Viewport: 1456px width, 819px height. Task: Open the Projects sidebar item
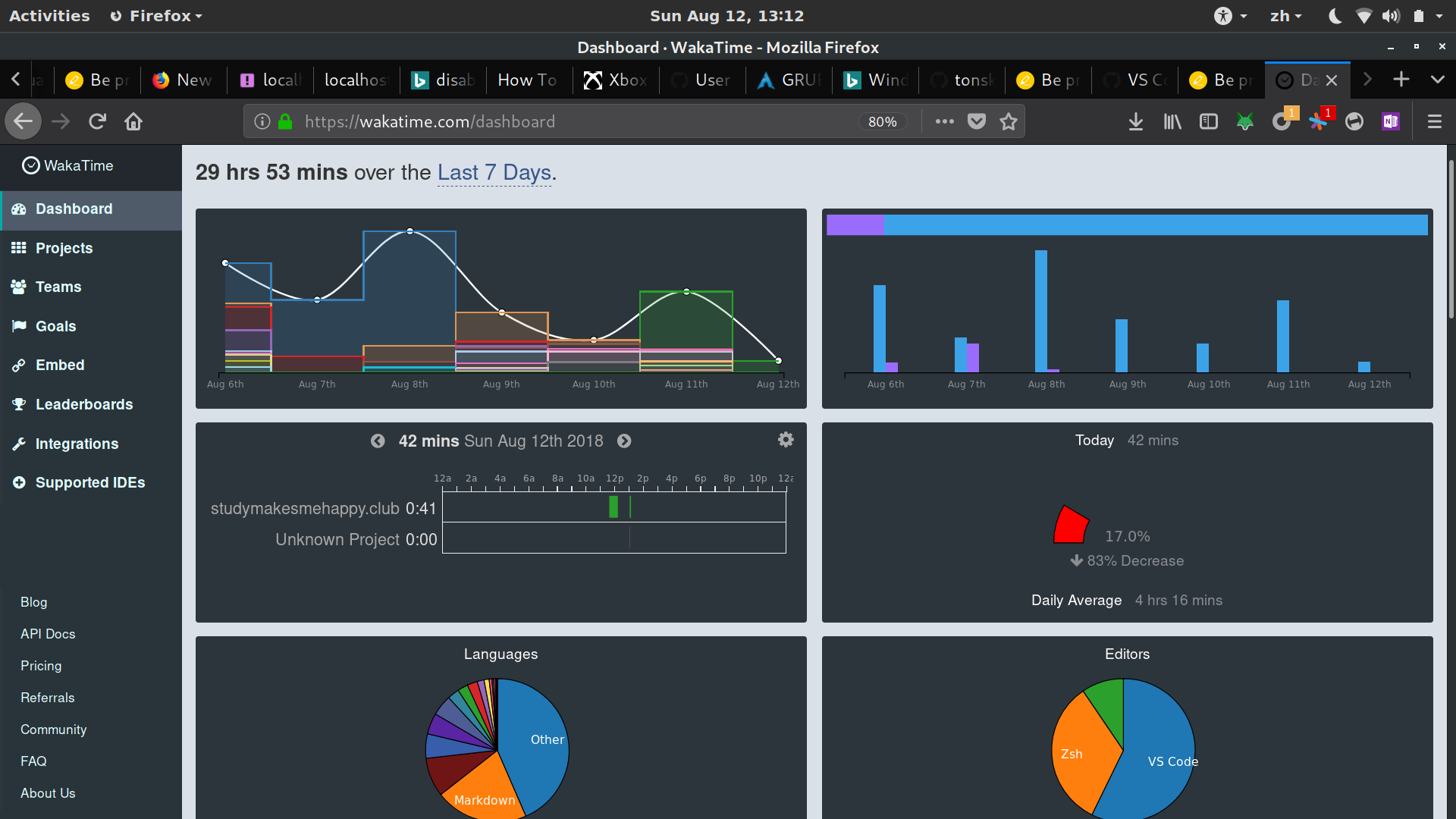point(91,248)
